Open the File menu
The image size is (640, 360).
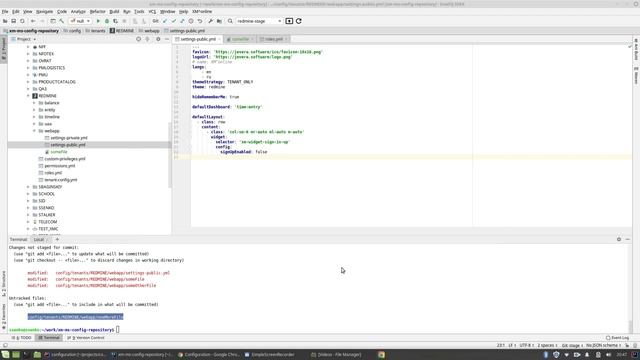pyautogui.click(x=5, y=11)
